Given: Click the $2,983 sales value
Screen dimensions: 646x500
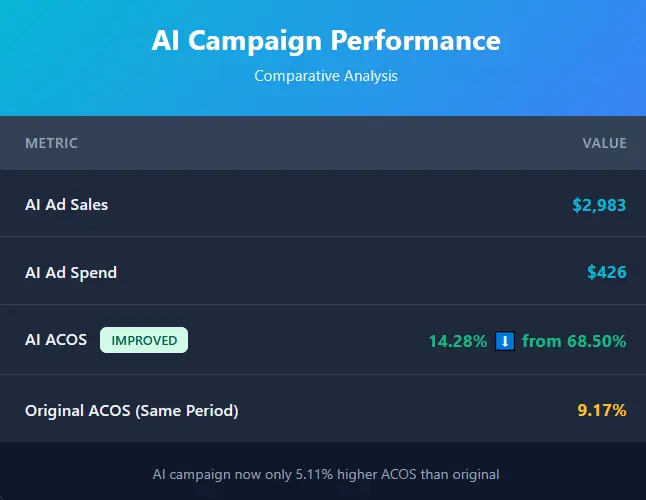Looking at the screenshot, I should pos(599,205).
